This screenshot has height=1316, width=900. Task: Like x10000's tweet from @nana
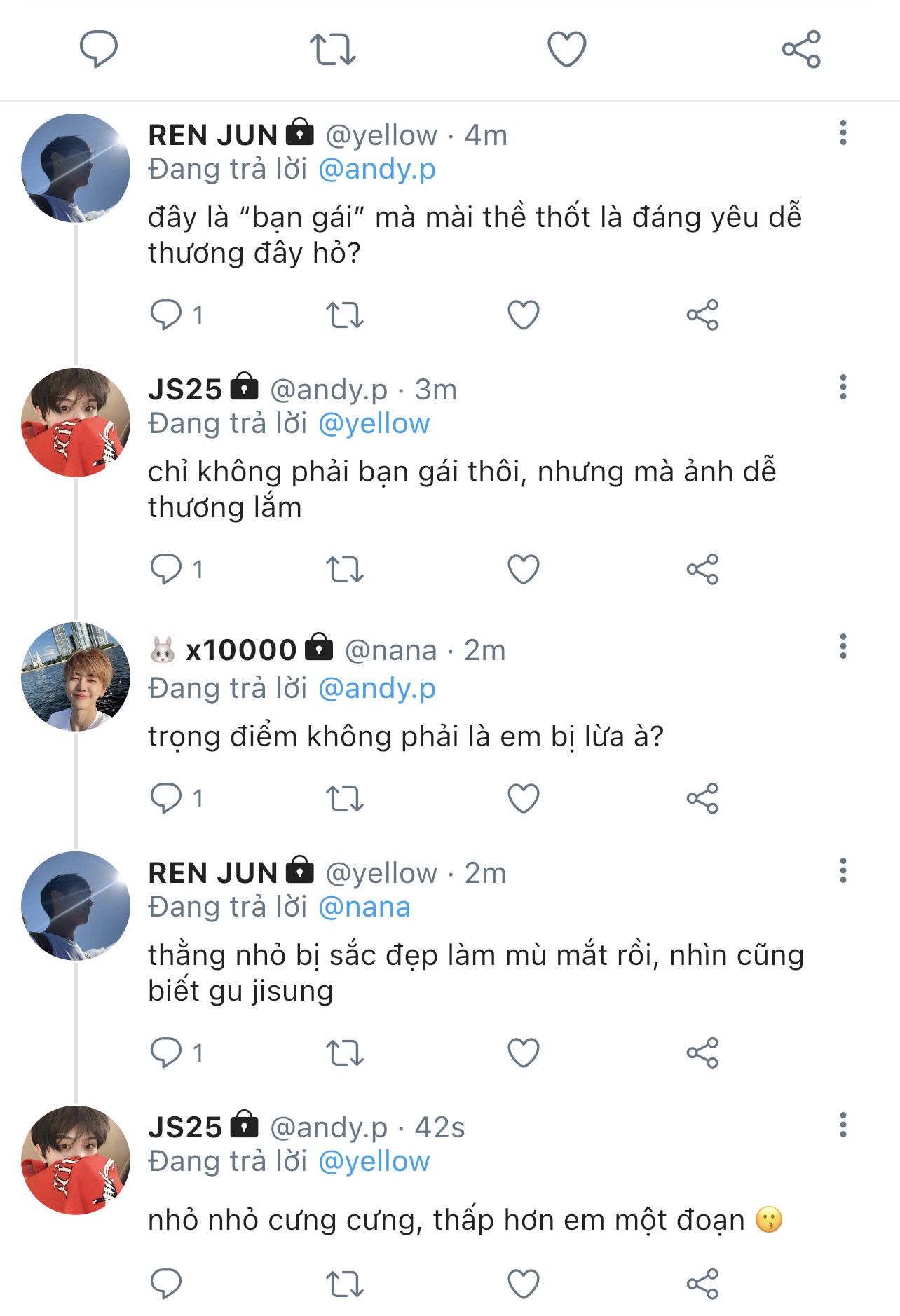pos(524,799)
